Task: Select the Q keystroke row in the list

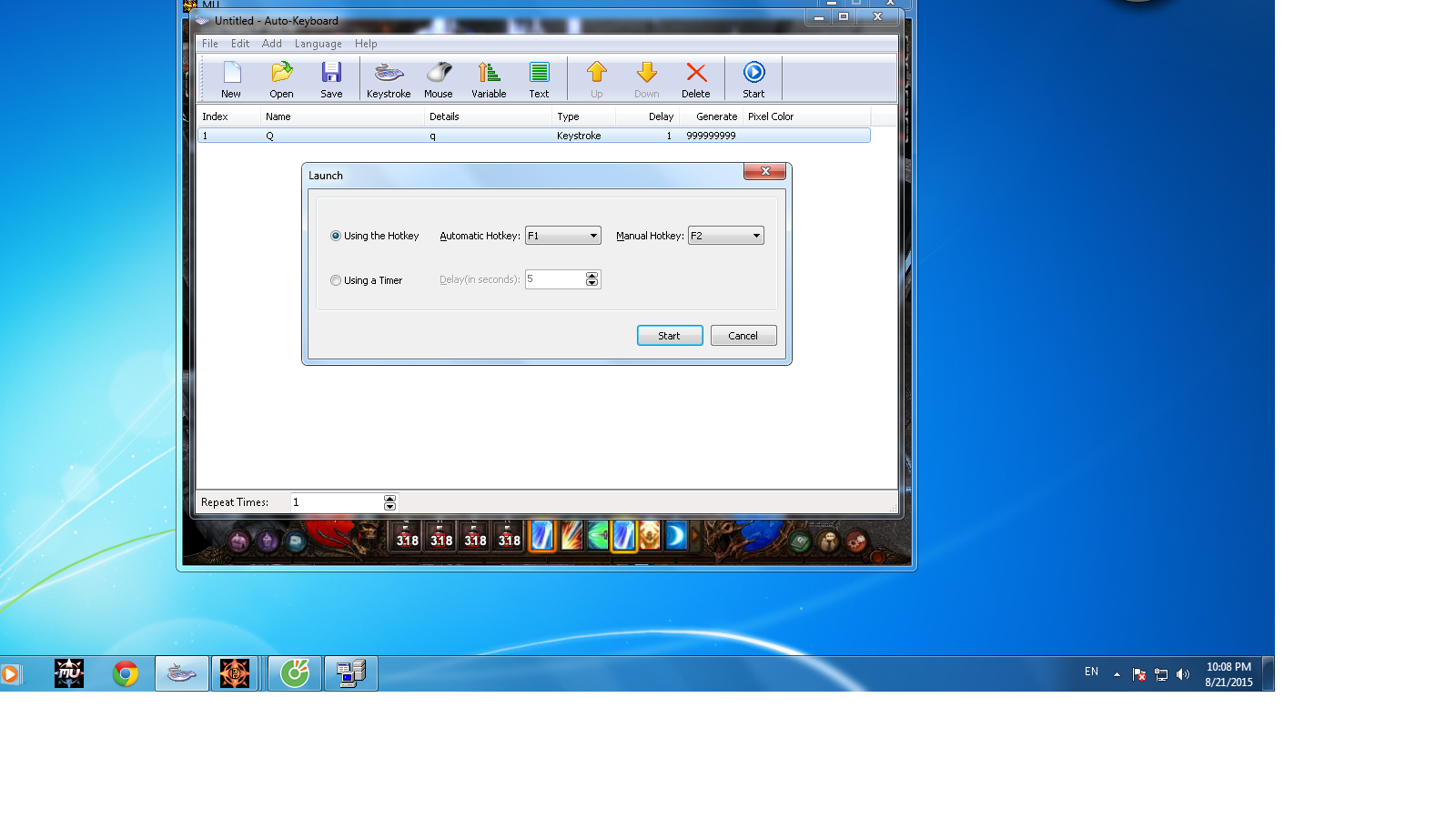Action: (x=533, y=136)
